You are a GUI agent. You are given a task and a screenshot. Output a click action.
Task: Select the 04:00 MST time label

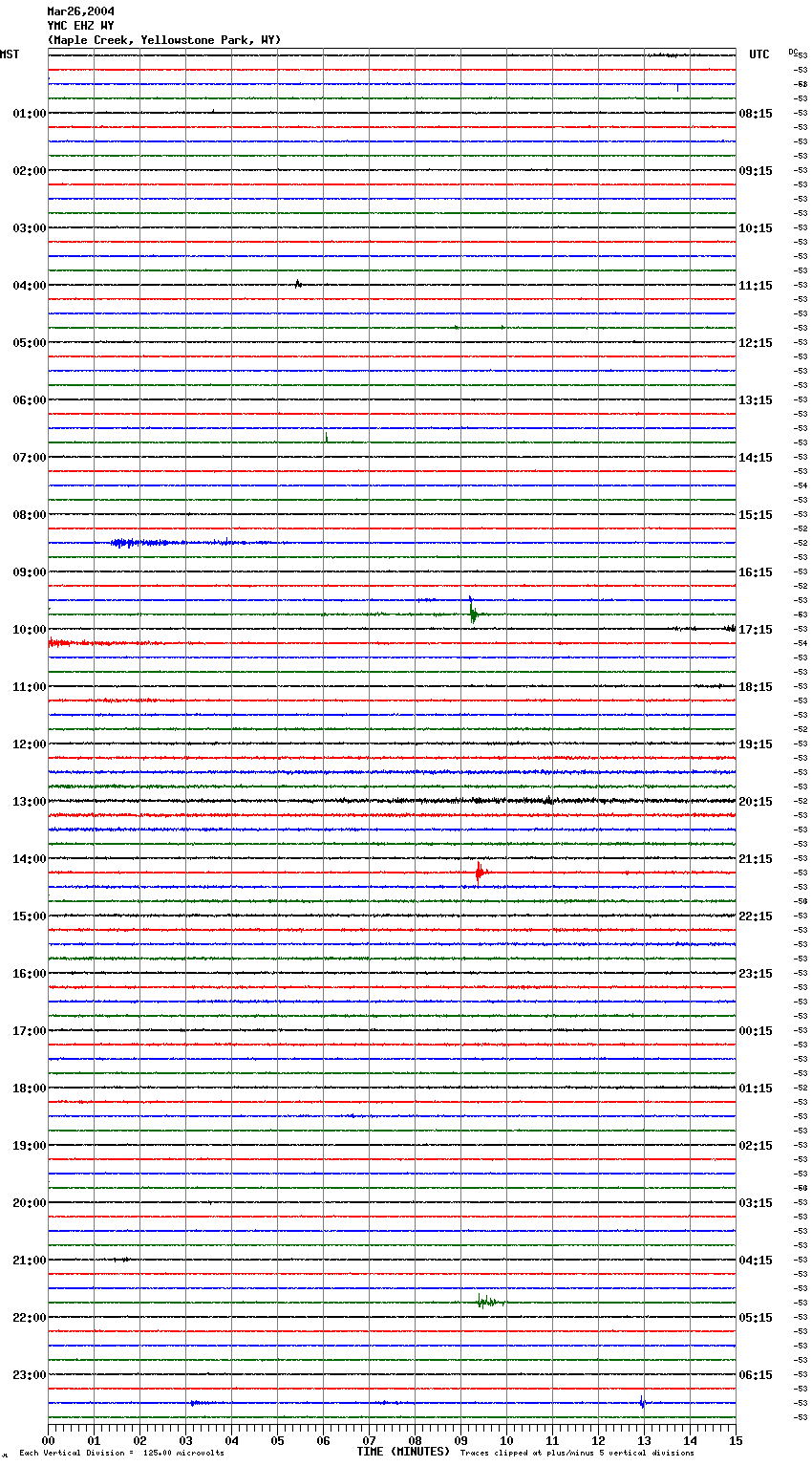30,286
